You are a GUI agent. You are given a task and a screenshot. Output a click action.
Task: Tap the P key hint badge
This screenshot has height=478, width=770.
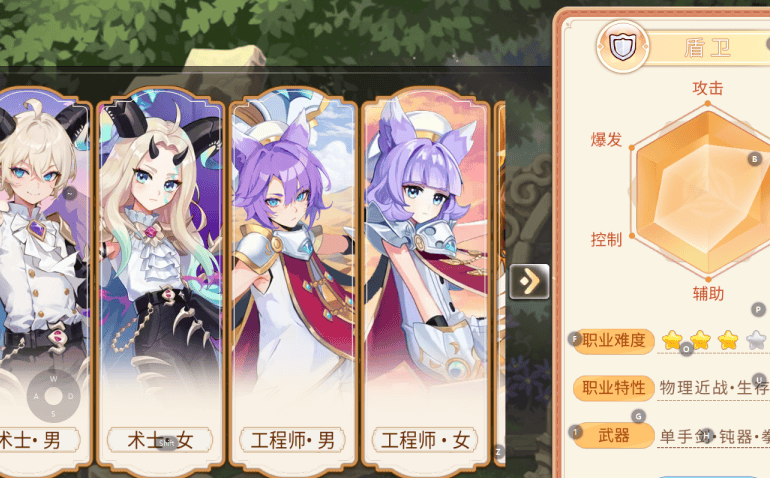pos(758,309)
